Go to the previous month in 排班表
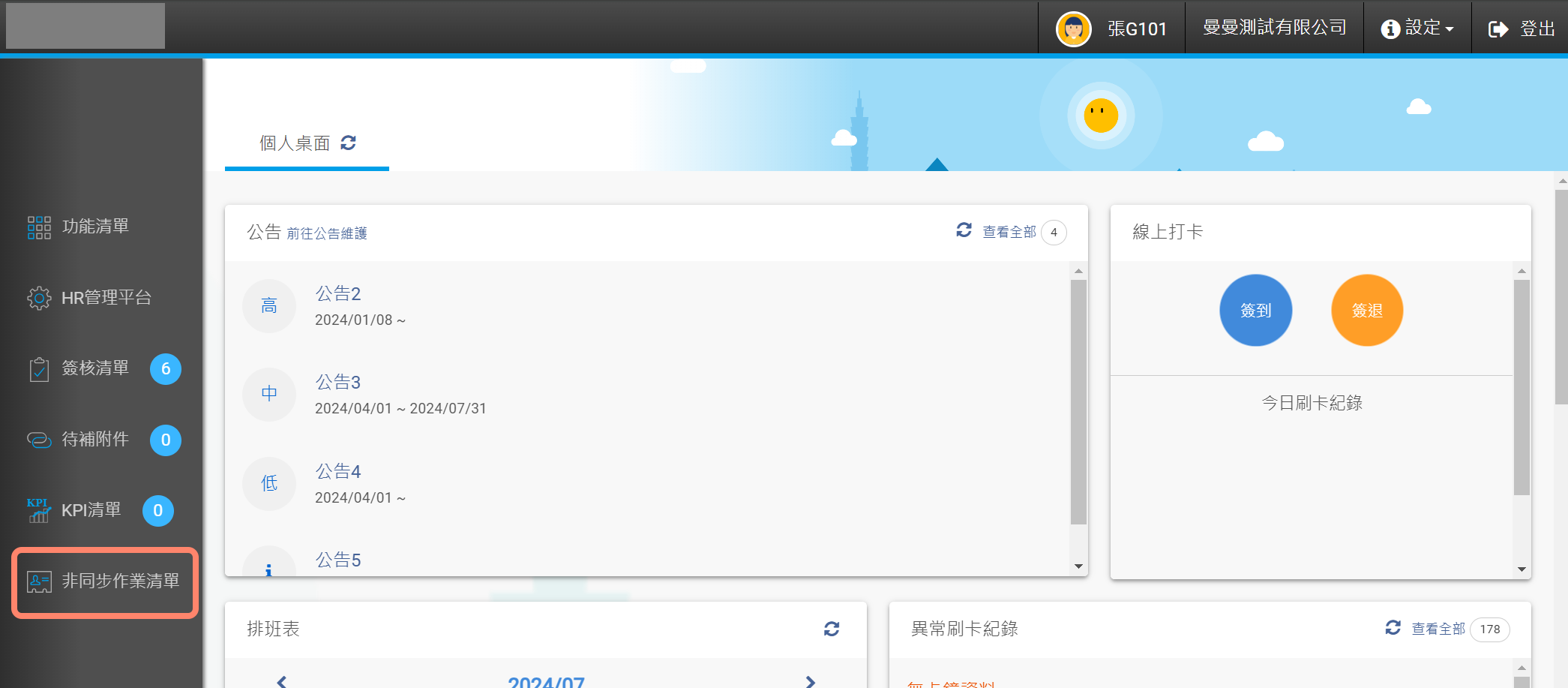The height and width of the screenshot is (688, 1568). pos(282,681)
